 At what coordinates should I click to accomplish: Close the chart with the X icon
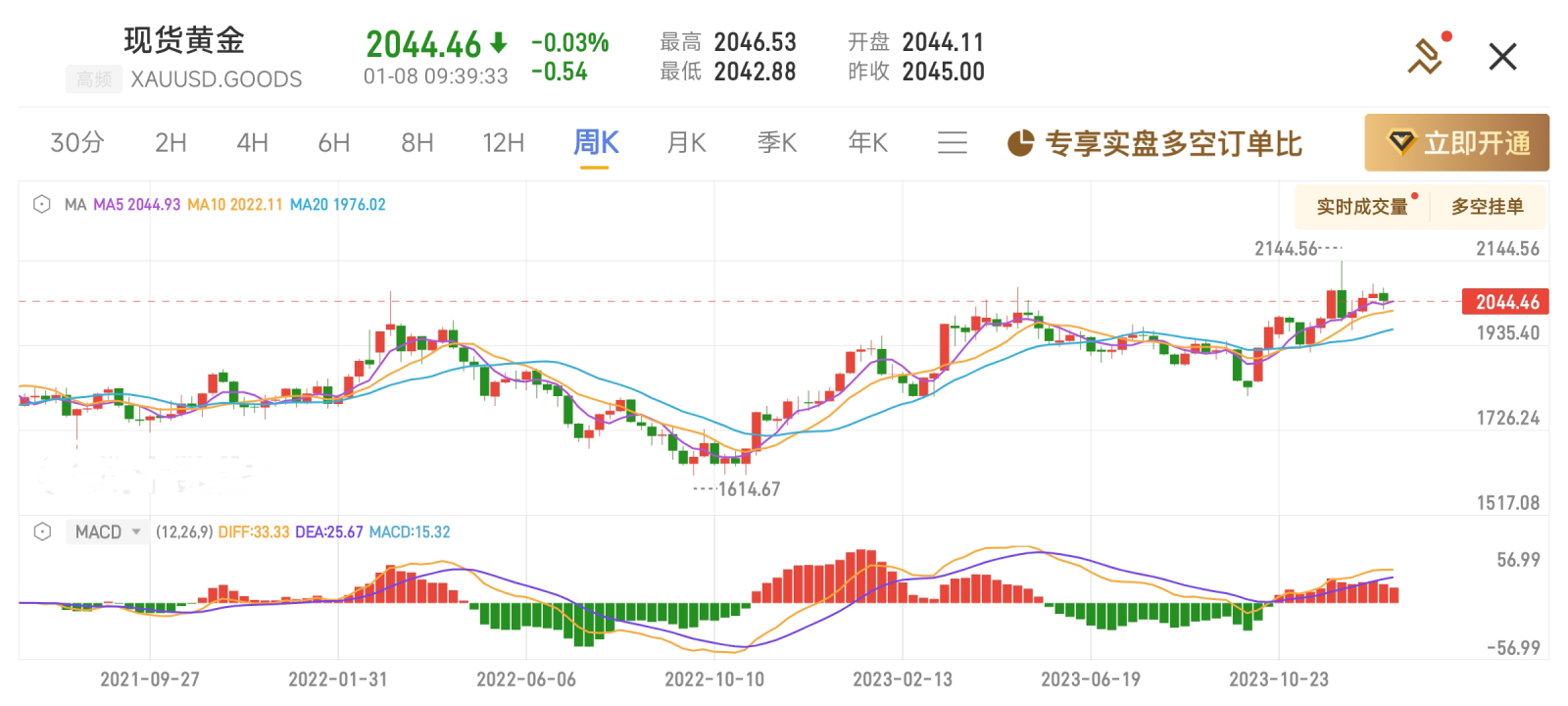pyautogui.click(x=1502, y=57)
